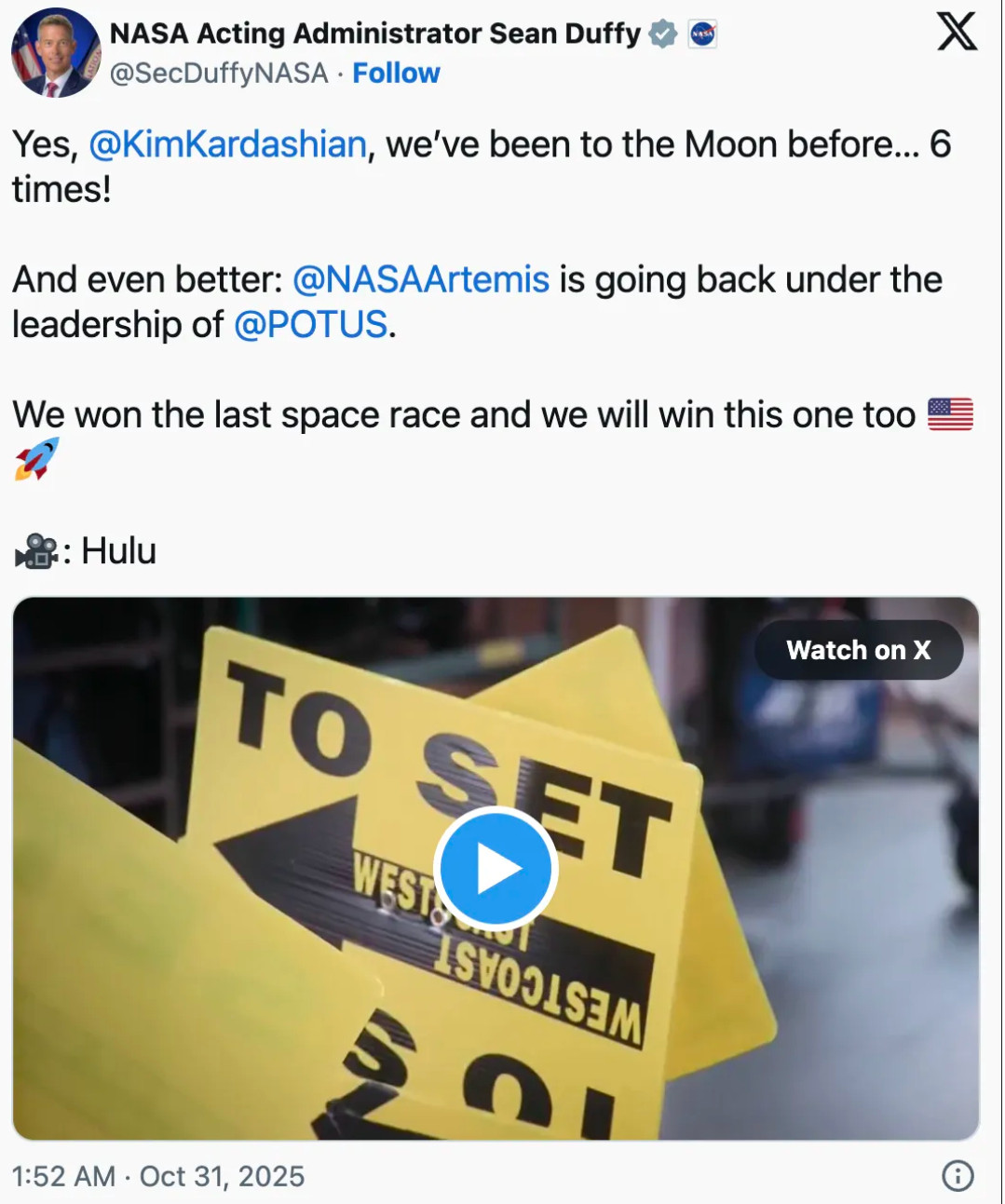This screenshot has width=1005, height=1204.
Task: Open the @NASAArtemis mention
Action: 418,278
